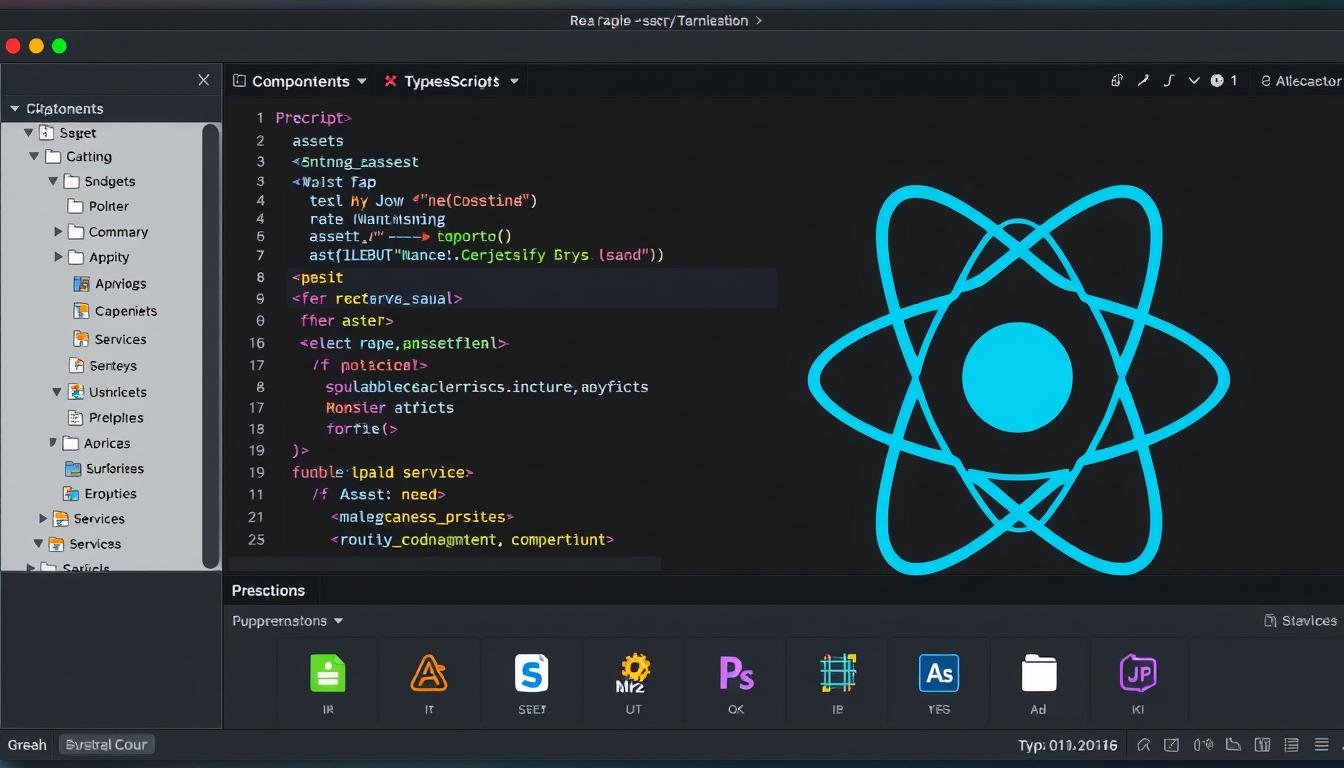The image size is (1344, 768).
Task: Click the boot-shaped icon in status bar
Action: click(x=1234, y=745)
